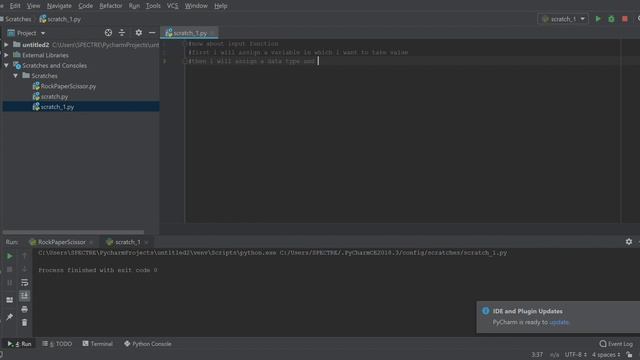
Task: Open the Python Console tool window
Action: 148,344
